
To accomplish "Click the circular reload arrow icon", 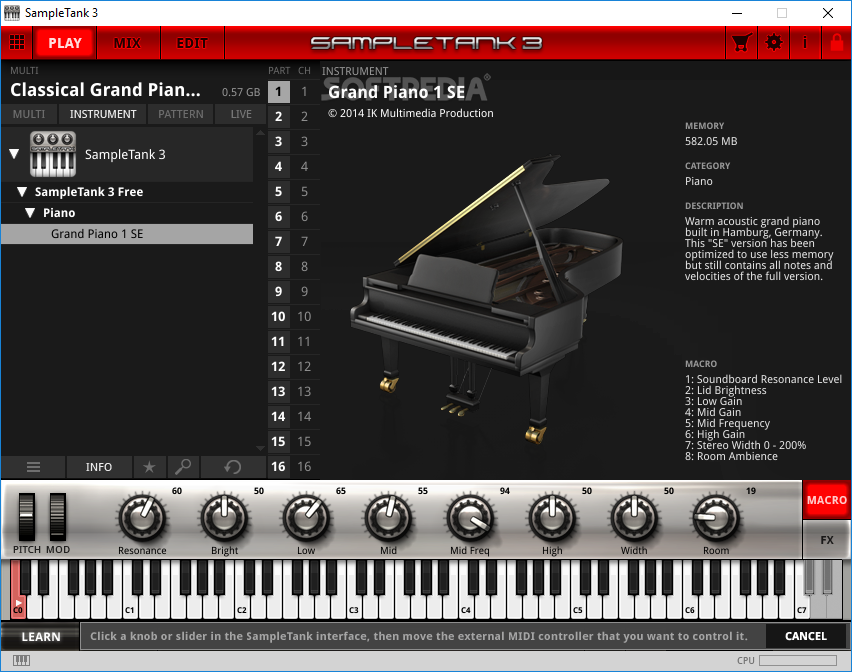I will tap(233, 467).
